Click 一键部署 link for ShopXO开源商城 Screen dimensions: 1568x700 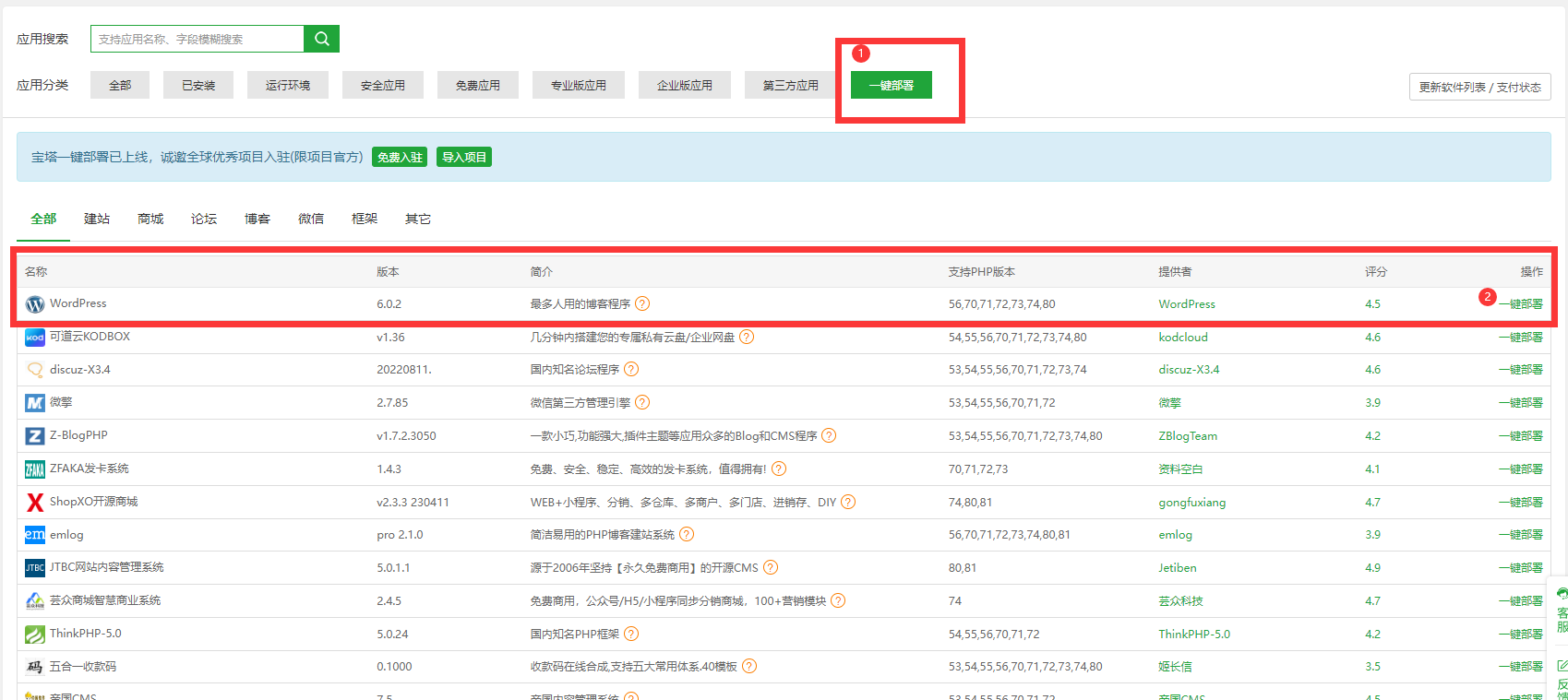tap(1520, 502)
